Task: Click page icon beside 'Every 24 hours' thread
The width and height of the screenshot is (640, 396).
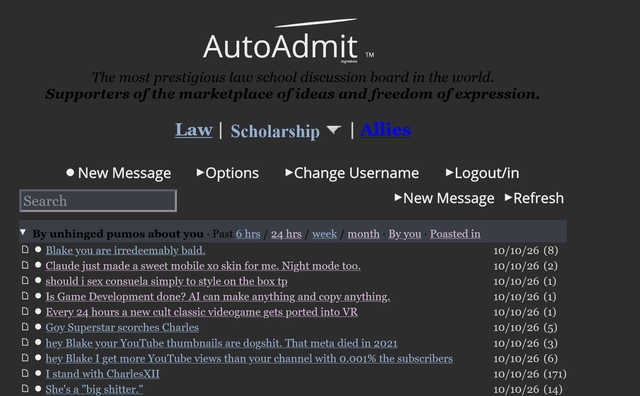Action: (25, 311)
